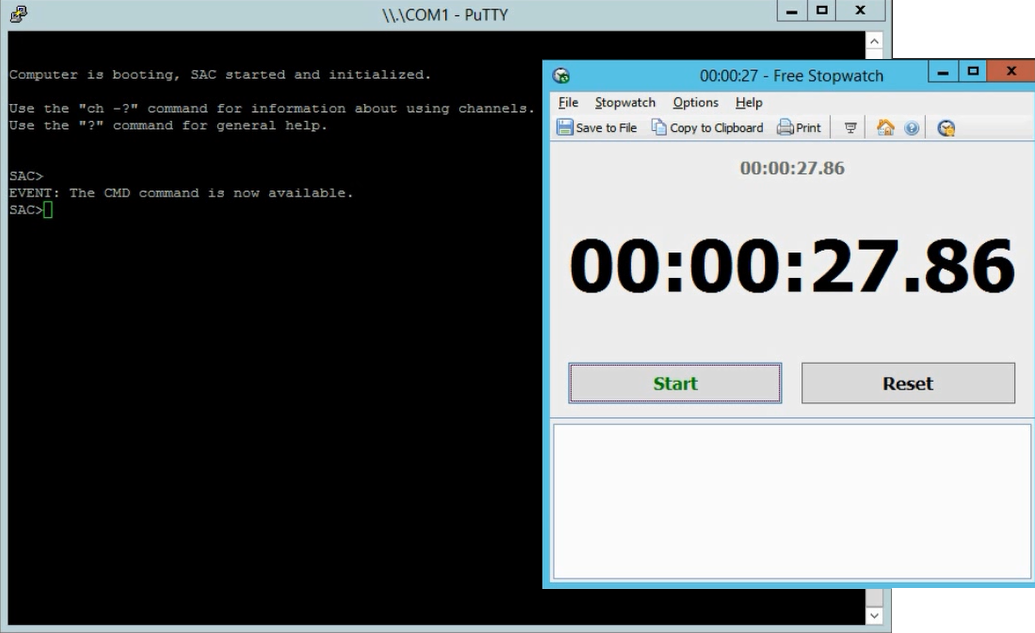Maximize the PuTTY window
This screenshot has height=633, width=1035.
[821, 11]
